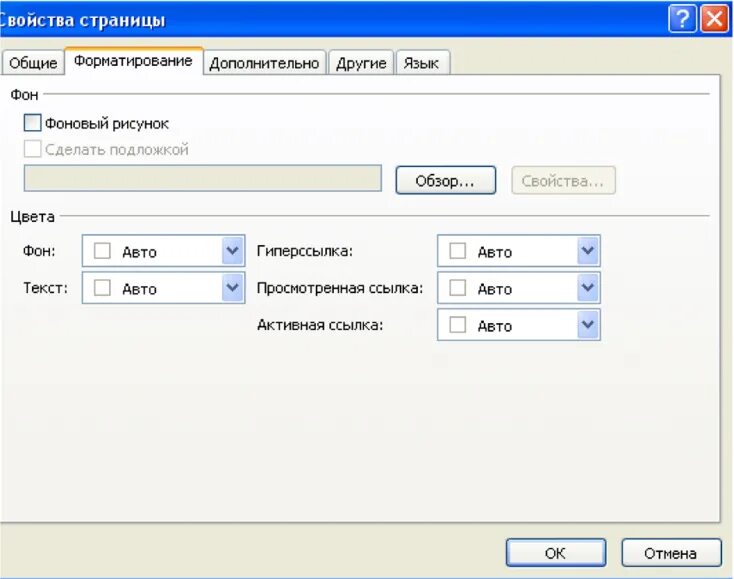Switch to the Общие tab
This screenshot has width=734, height=579.
tap(33, 63)
